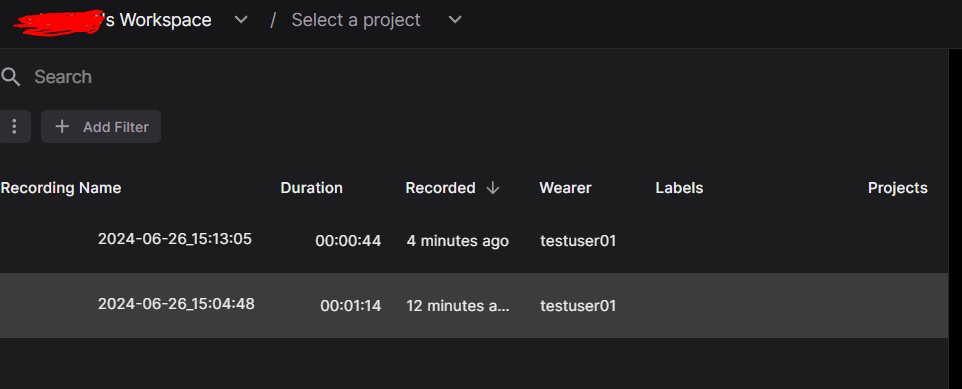Screen dimensions: 962x389
Task: Click the search magnifier icon
Action: click(x=11, y=77)
